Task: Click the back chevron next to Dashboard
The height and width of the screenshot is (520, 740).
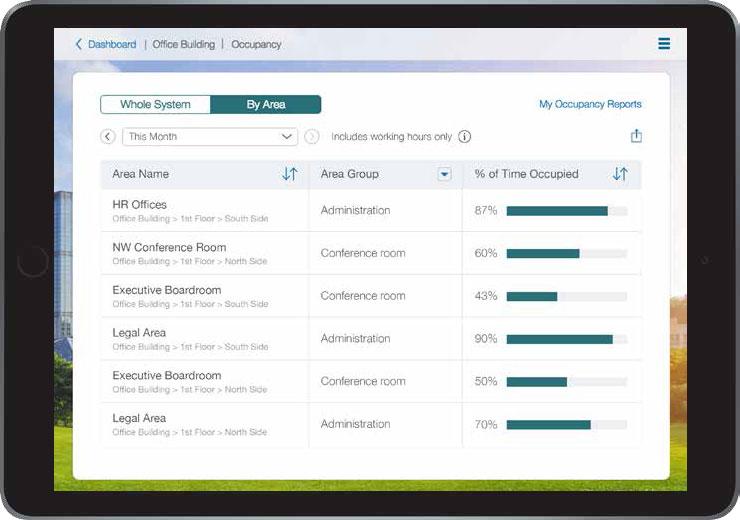Action: [79, 44]
